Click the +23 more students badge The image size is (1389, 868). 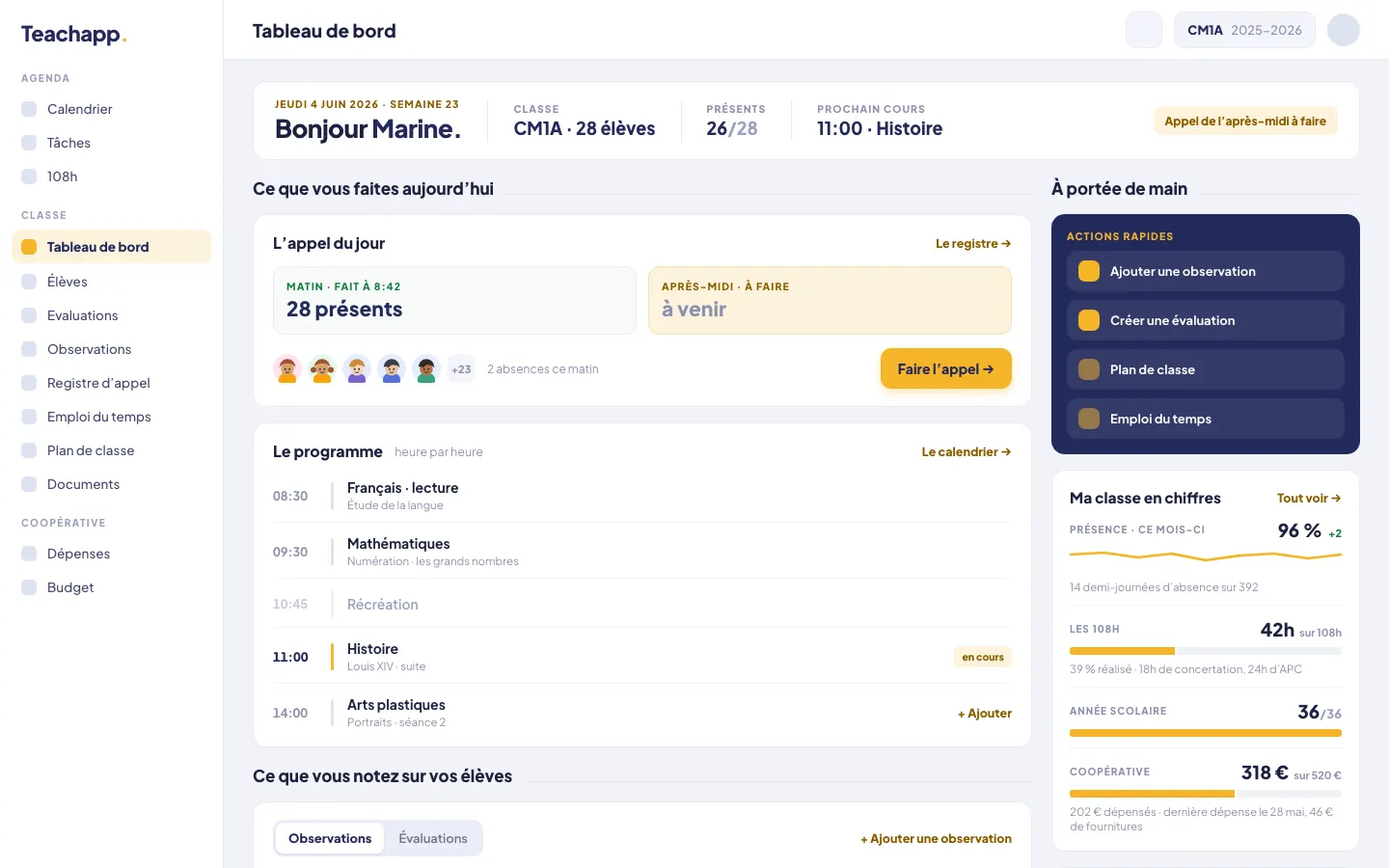[x=461, y=368]
